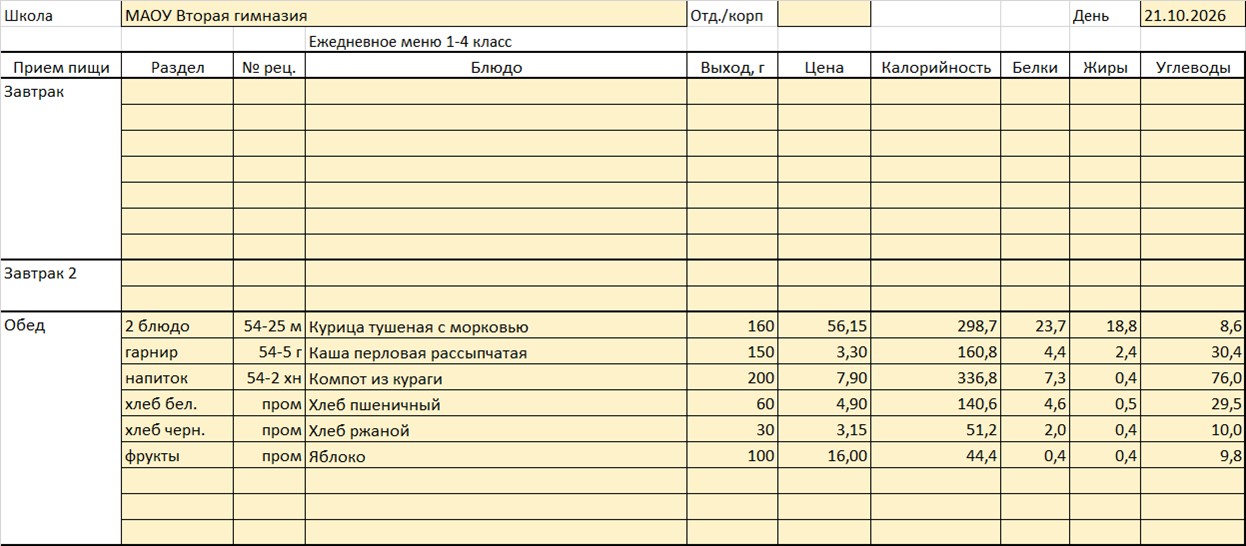
Task: Click the 'Прием пищи' column header
Action: [61, 67]
